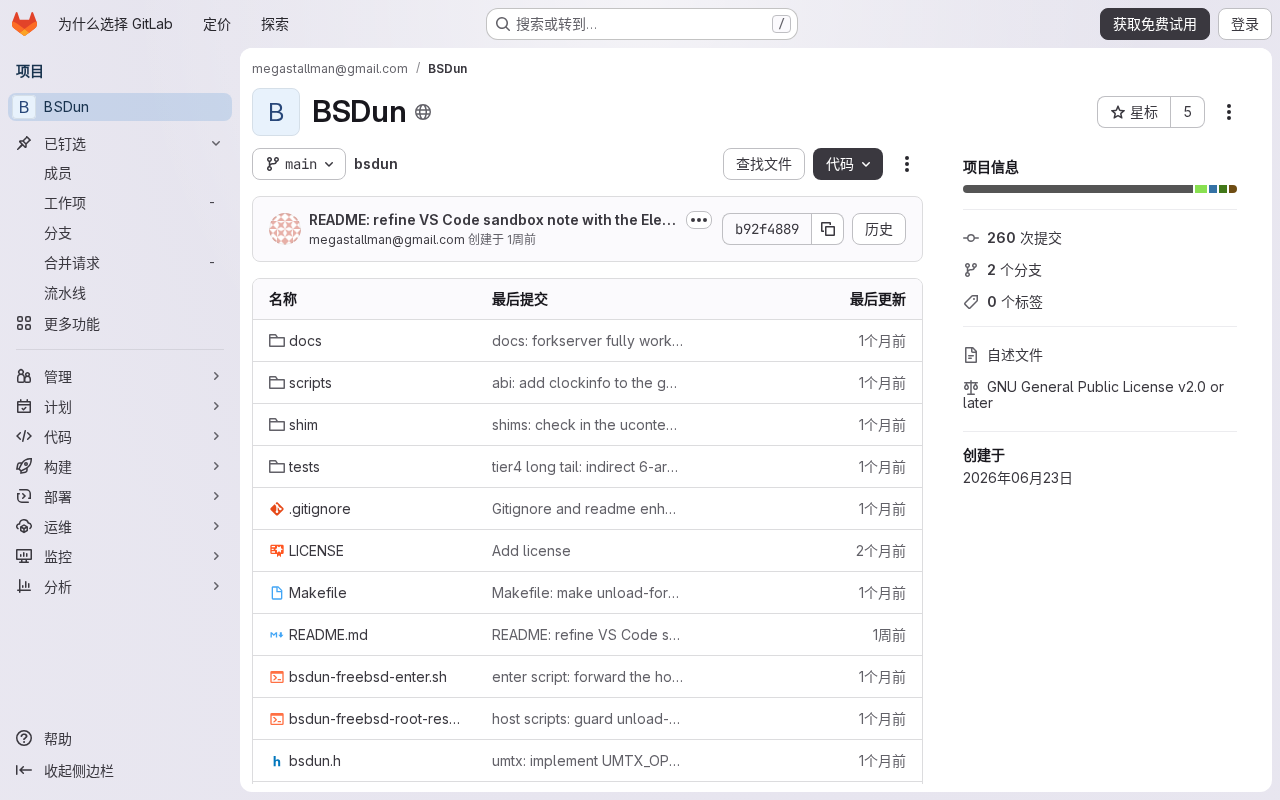Open the project actions kebab beside the star count

tap(1229, 112)
